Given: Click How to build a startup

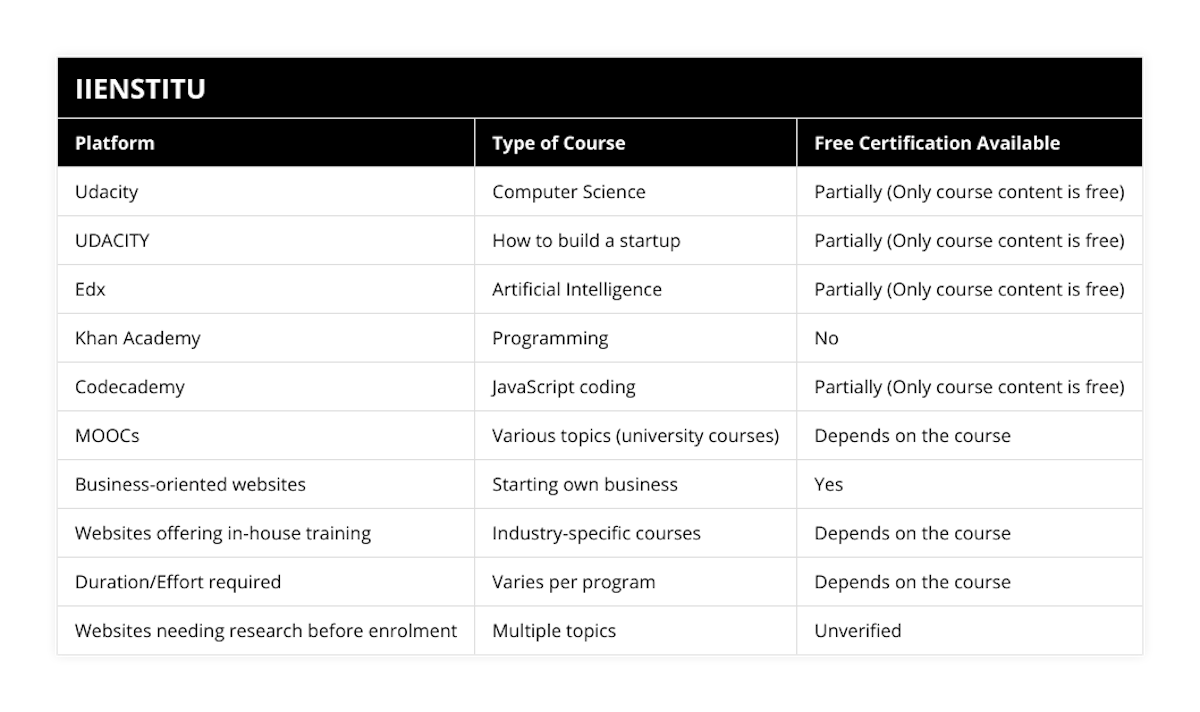Looking at the screenshot, I should 585,241.
